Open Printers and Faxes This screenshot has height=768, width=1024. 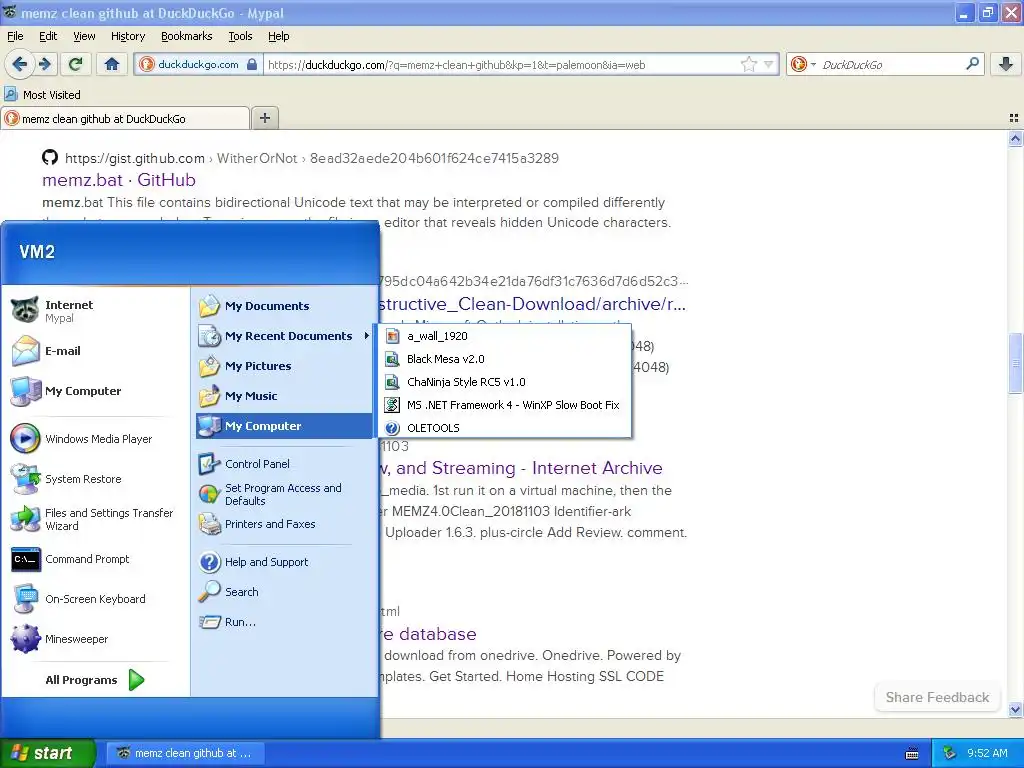click(x=257, y=524)
